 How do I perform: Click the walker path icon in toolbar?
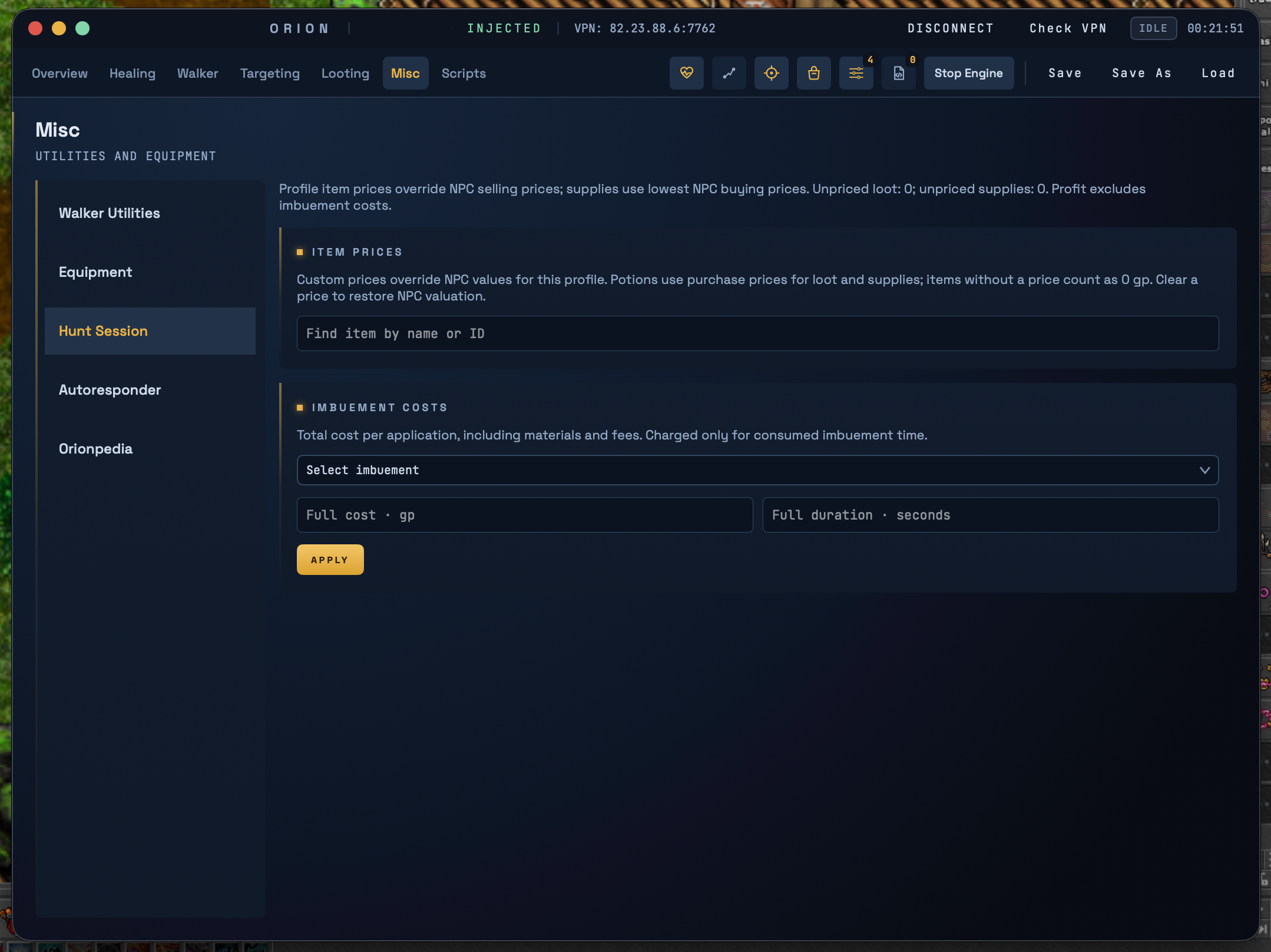[x=729, y=73]
